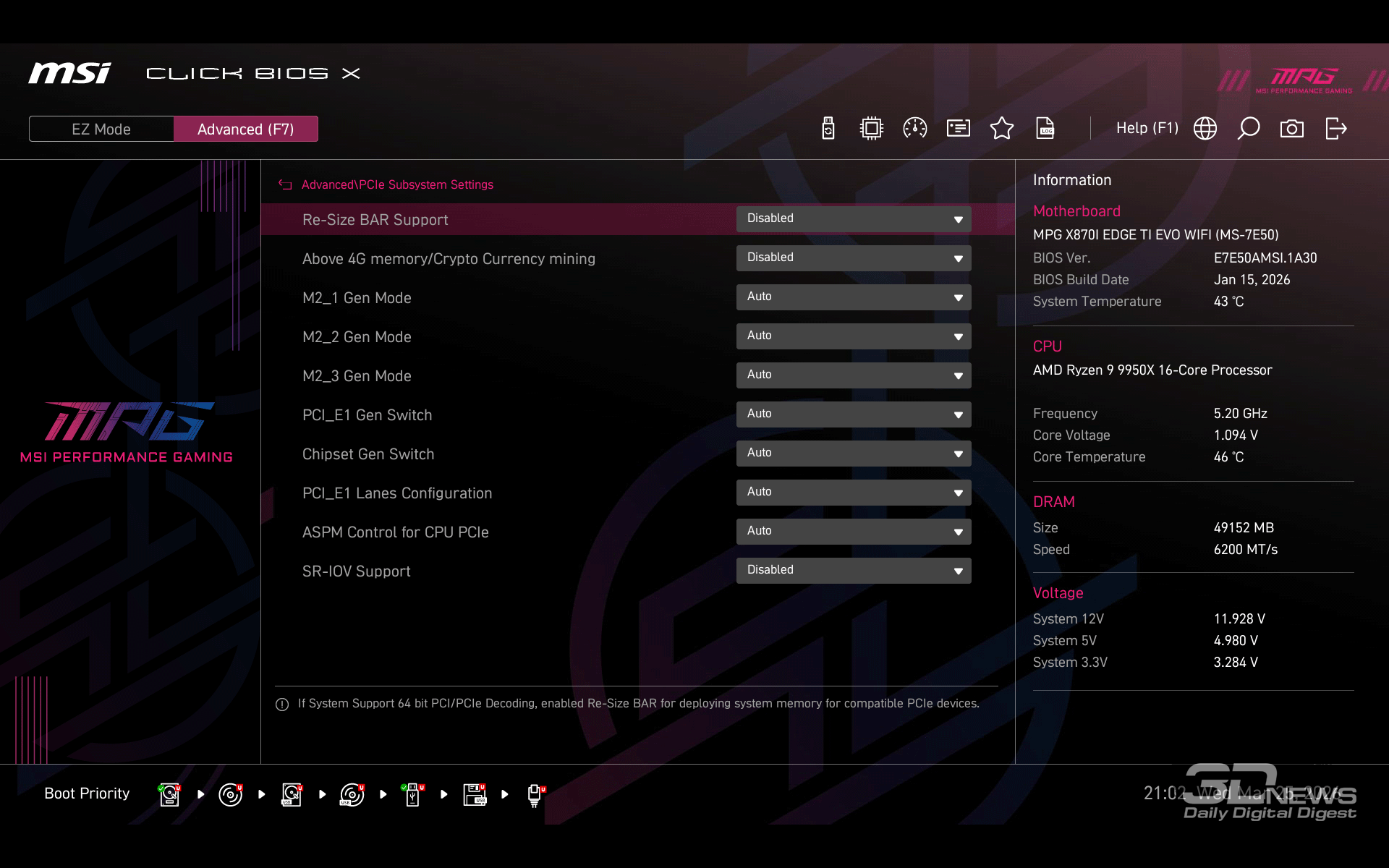Image resolution: width=1389 pixels, height=868 pixels.
Task: Click the Help (F1) button
Action: (x=1147, y=129)
